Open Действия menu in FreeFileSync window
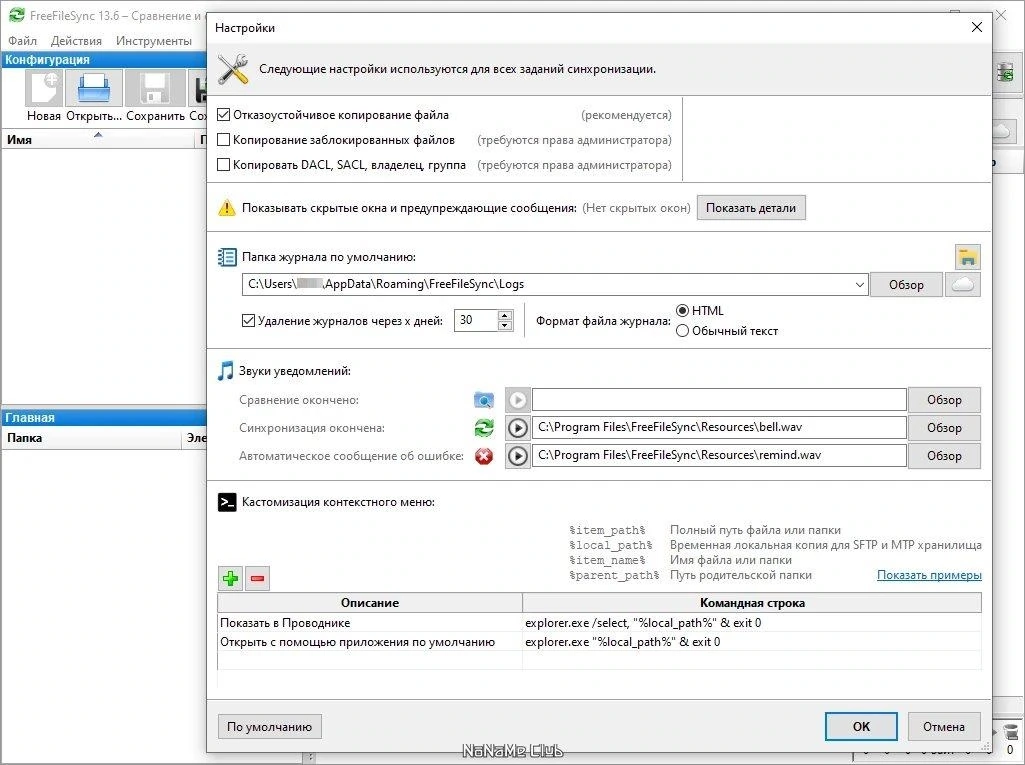 pyautogui.click(x=76, y=41)
